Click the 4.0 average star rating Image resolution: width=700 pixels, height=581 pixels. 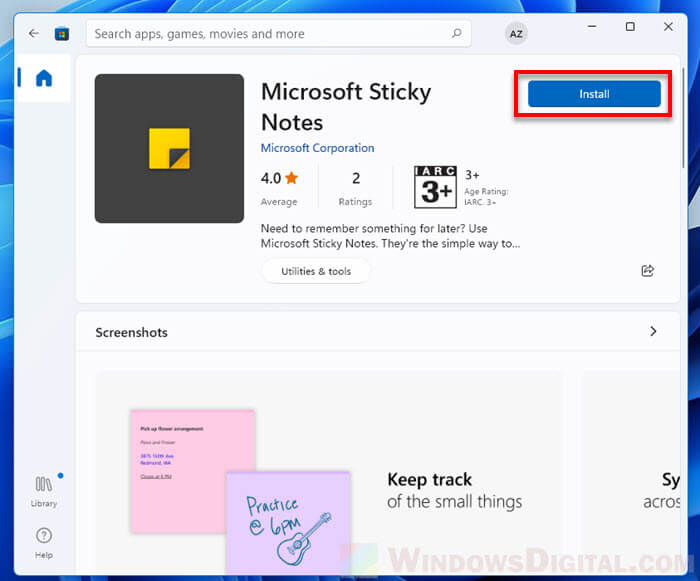279,188
